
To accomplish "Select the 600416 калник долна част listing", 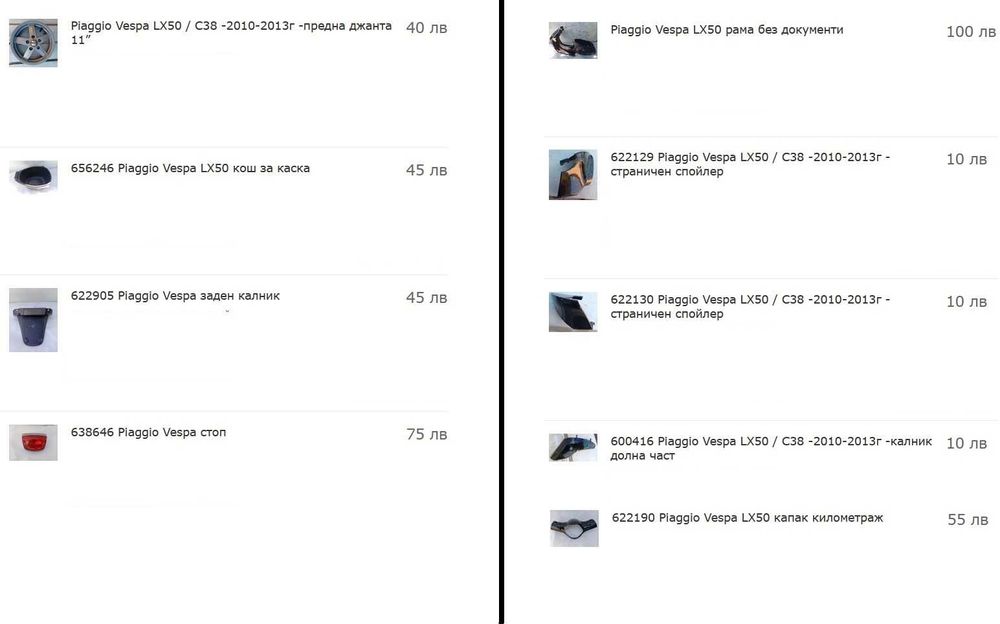I will tap(771, 448).
